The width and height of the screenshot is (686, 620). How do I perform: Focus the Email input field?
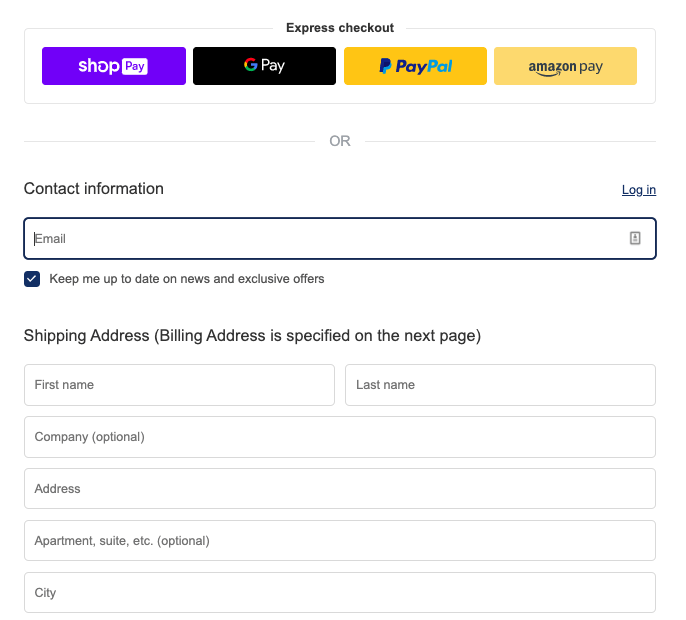340,238
